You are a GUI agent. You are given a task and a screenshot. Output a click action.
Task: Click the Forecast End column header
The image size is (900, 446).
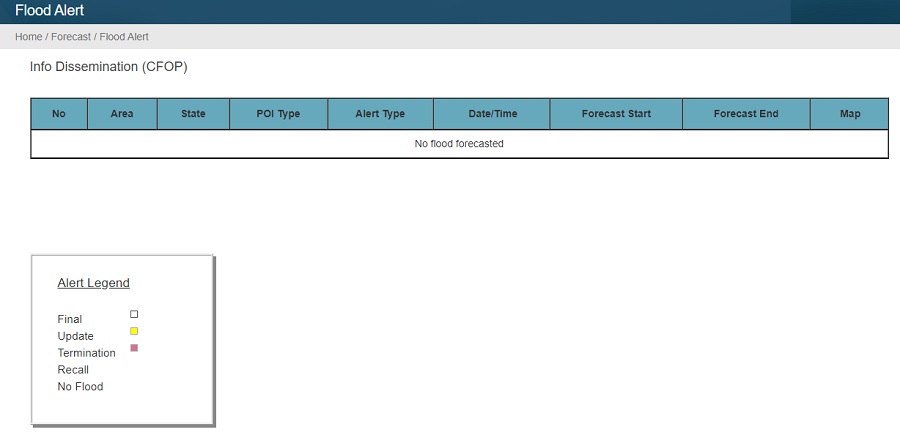pyautogui.click(x=746, y=114)
